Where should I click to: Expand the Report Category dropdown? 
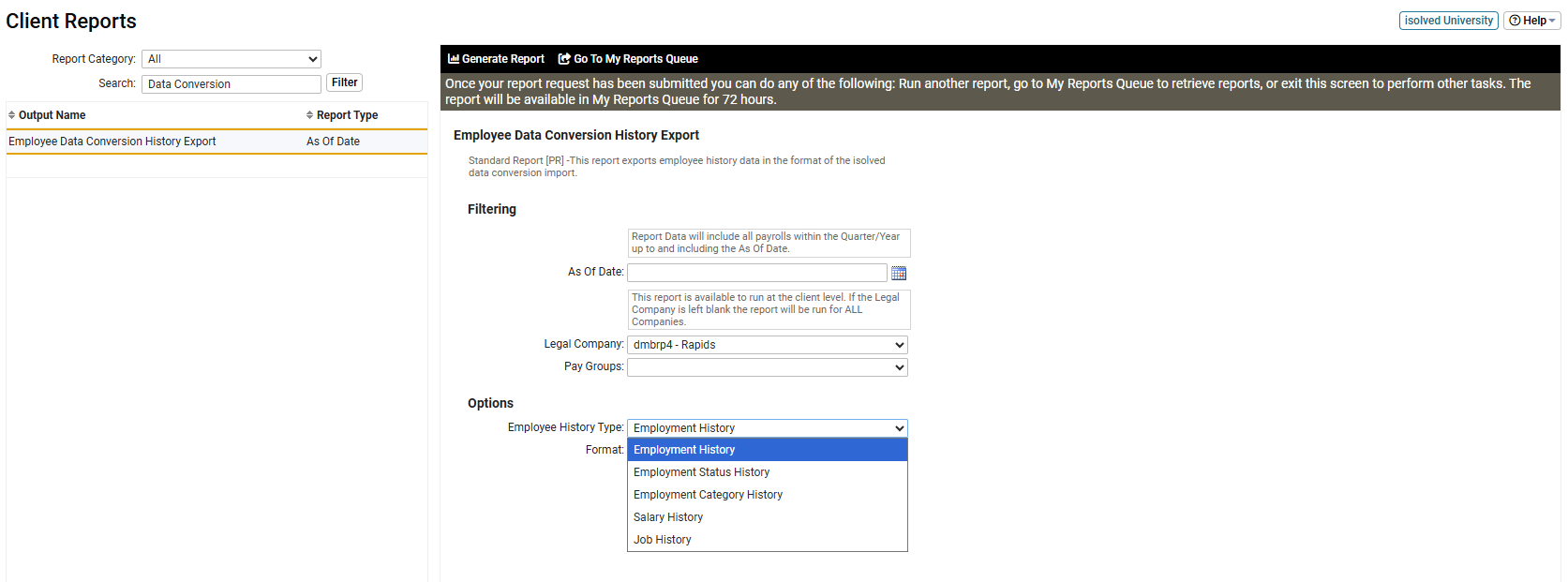(231, 59)
